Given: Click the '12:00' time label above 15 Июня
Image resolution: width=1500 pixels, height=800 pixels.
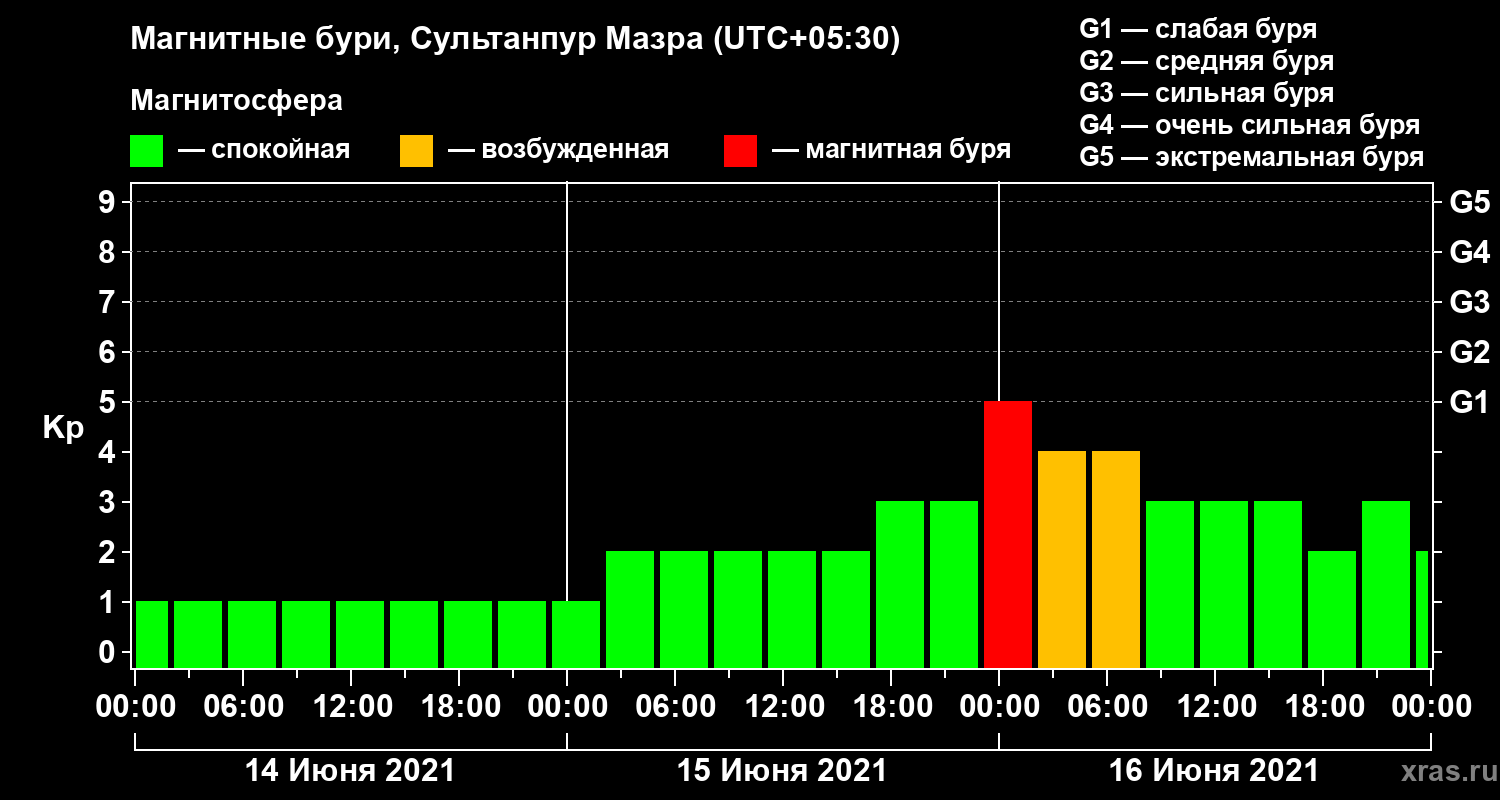Looking at the screenshot, I should click(x=783, y=707).
